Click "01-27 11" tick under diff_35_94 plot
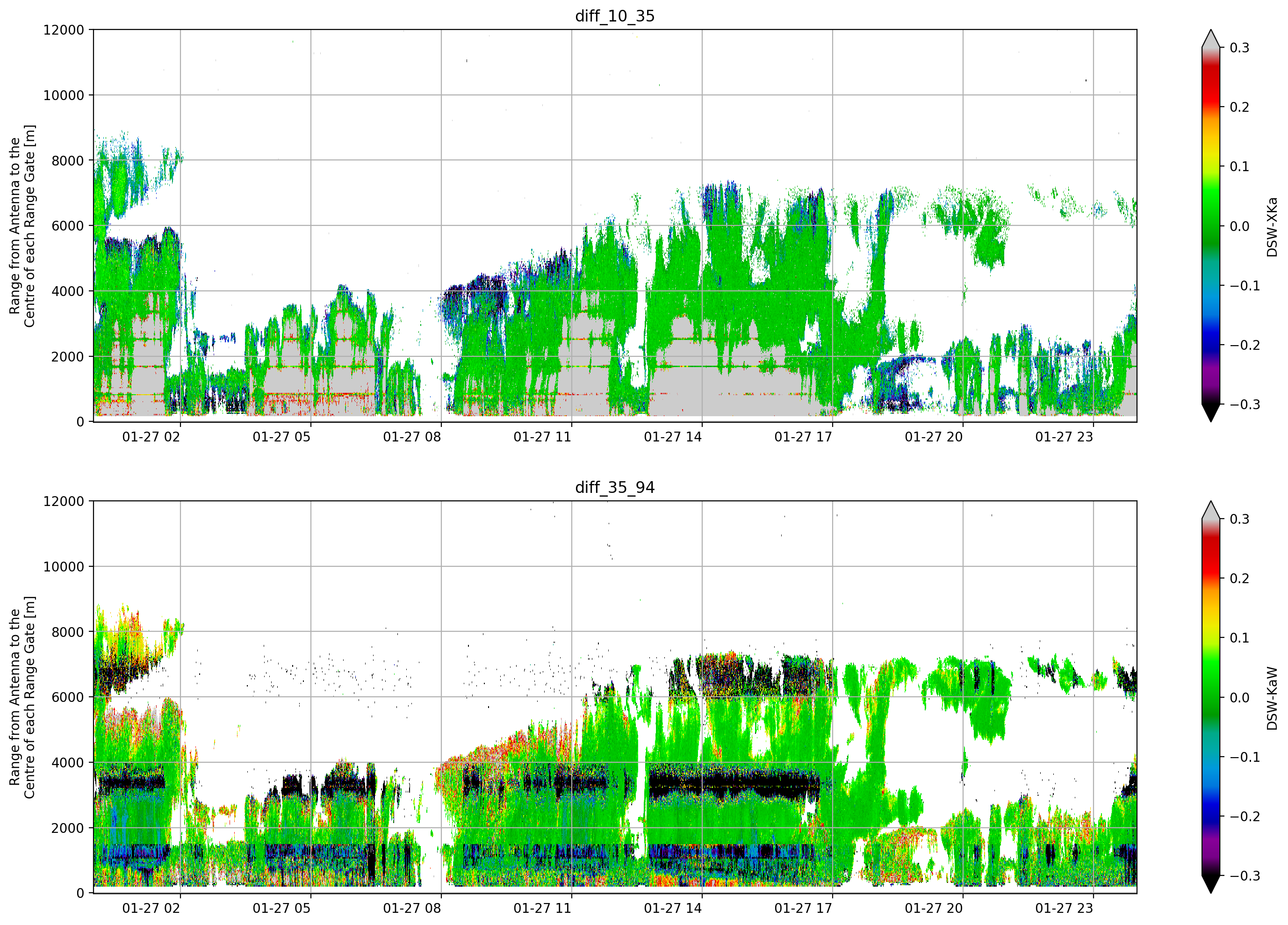The image size is (1288, 925). coord(542,909)
